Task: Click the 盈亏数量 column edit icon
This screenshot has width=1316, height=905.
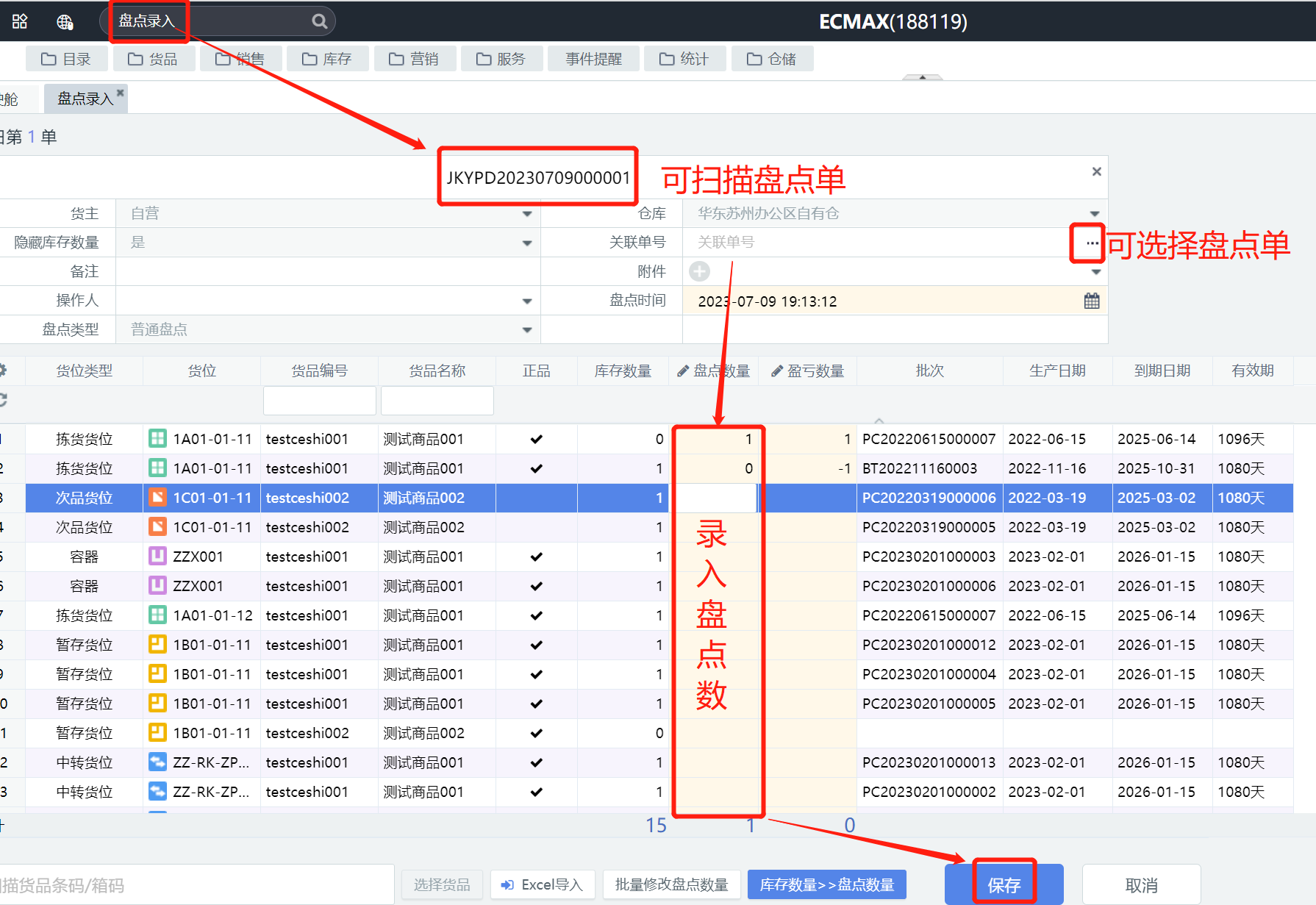Action: coord(777,371)
